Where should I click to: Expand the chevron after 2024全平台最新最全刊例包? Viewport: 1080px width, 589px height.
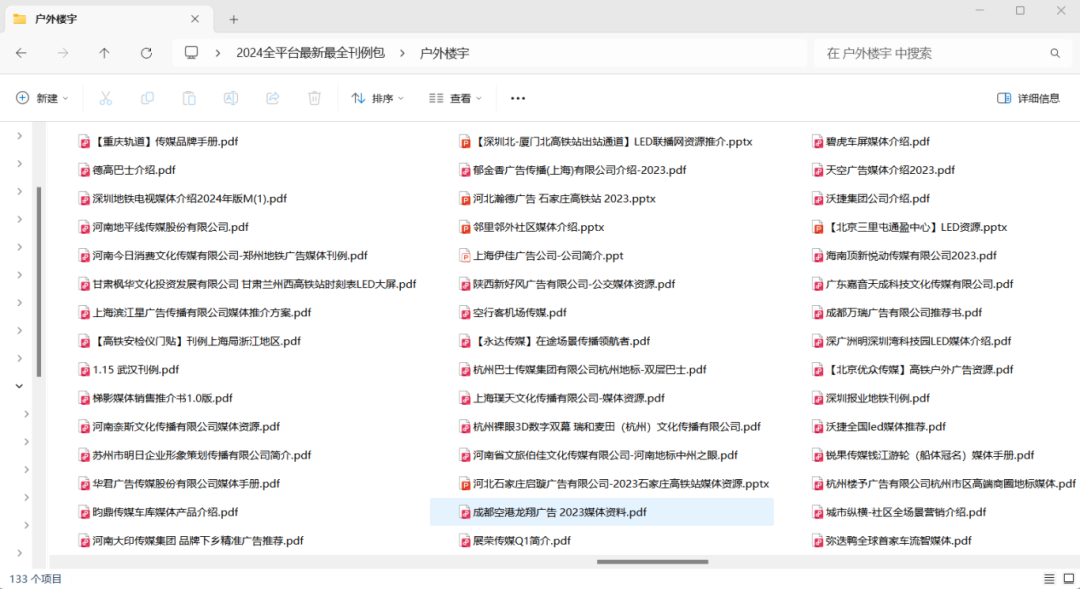pyautogui.click(x=402, y=53)
